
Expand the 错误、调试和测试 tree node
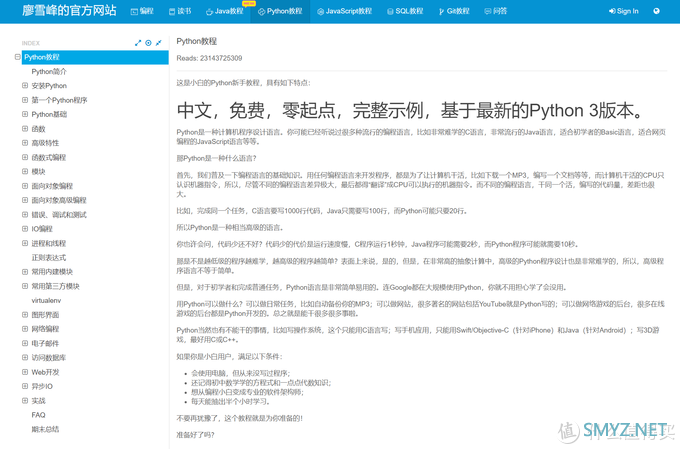coord(25,214)
